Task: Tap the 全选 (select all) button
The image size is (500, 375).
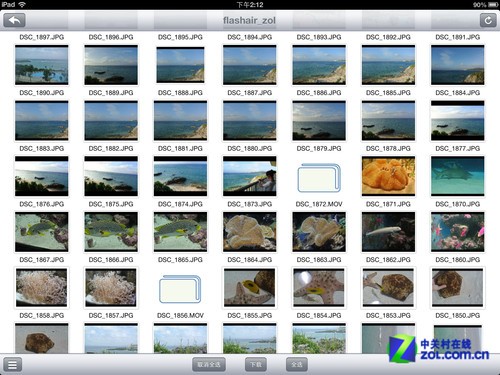Action: [297, 365]
